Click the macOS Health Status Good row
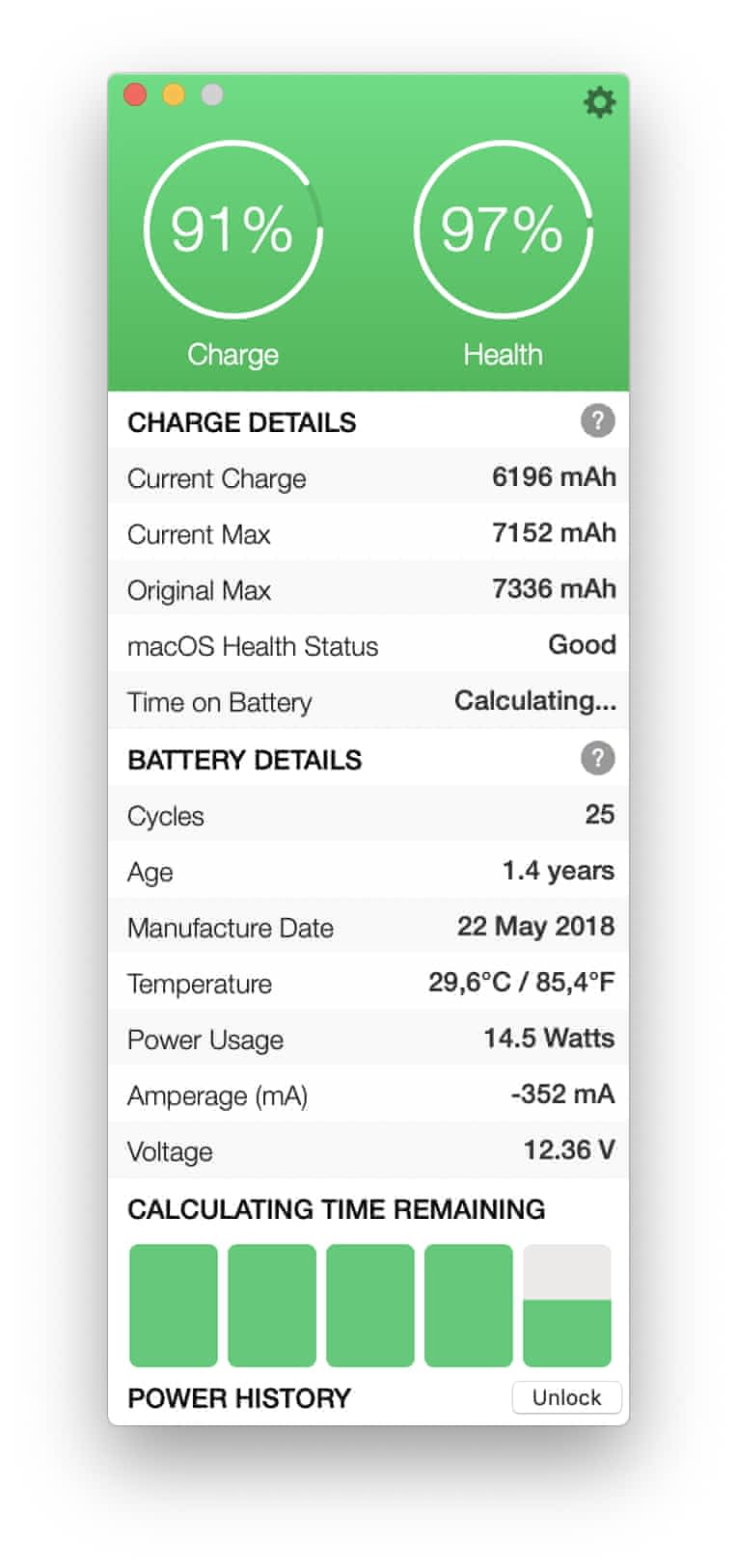737x1568 pixels. (x=368, y=645)
